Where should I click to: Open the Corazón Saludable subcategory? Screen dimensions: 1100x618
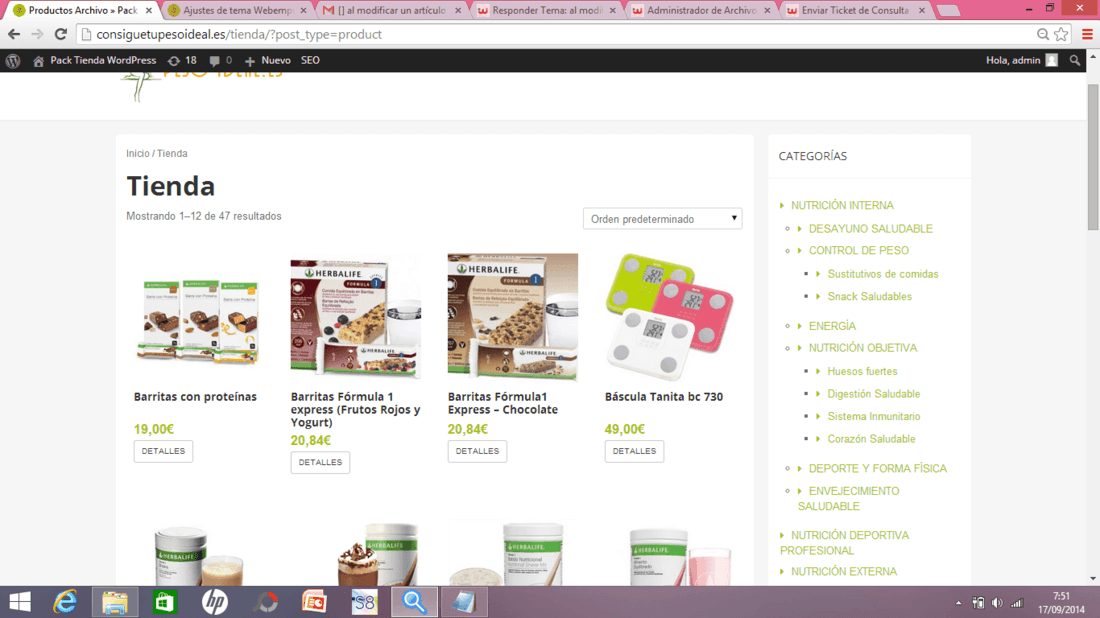(x=871, y=439)
